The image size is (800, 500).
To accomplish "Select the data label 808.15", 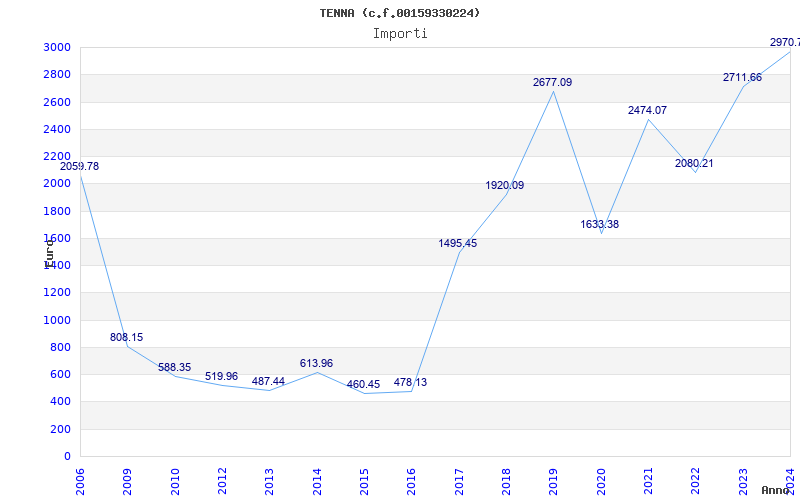I will (127, 337).
